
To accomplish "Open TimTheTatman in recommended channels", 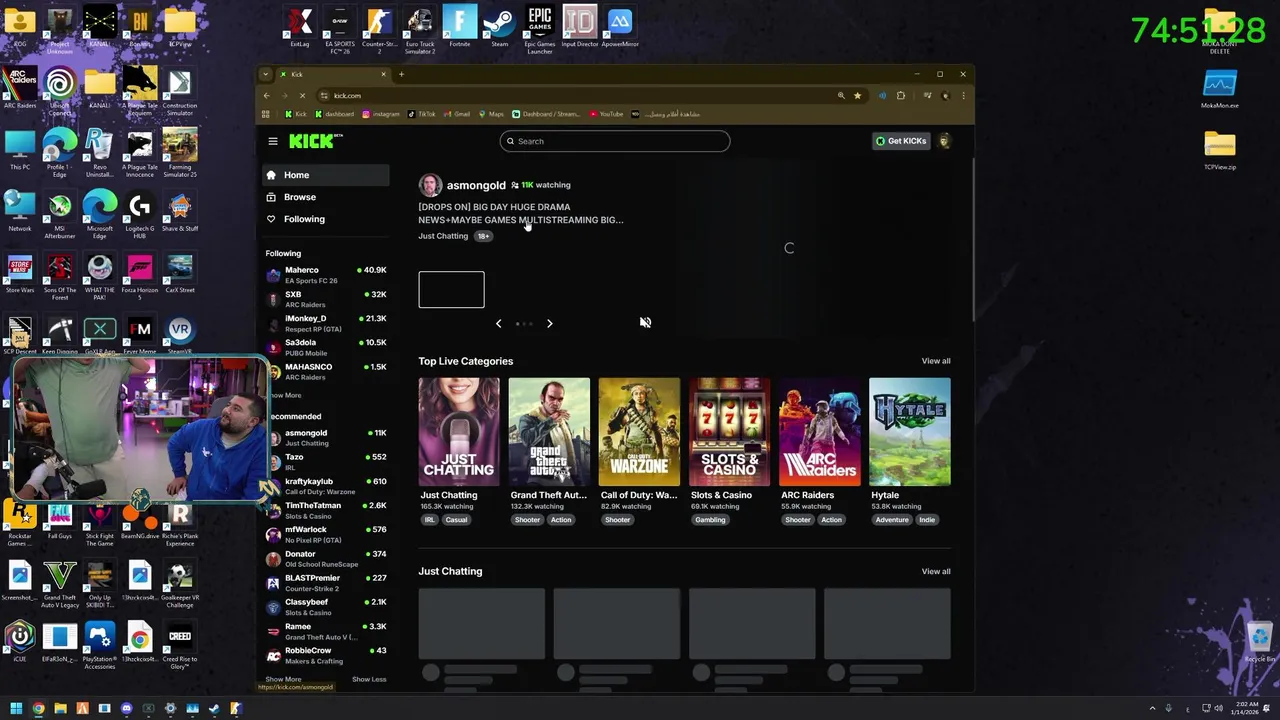I will pos(326,510).
